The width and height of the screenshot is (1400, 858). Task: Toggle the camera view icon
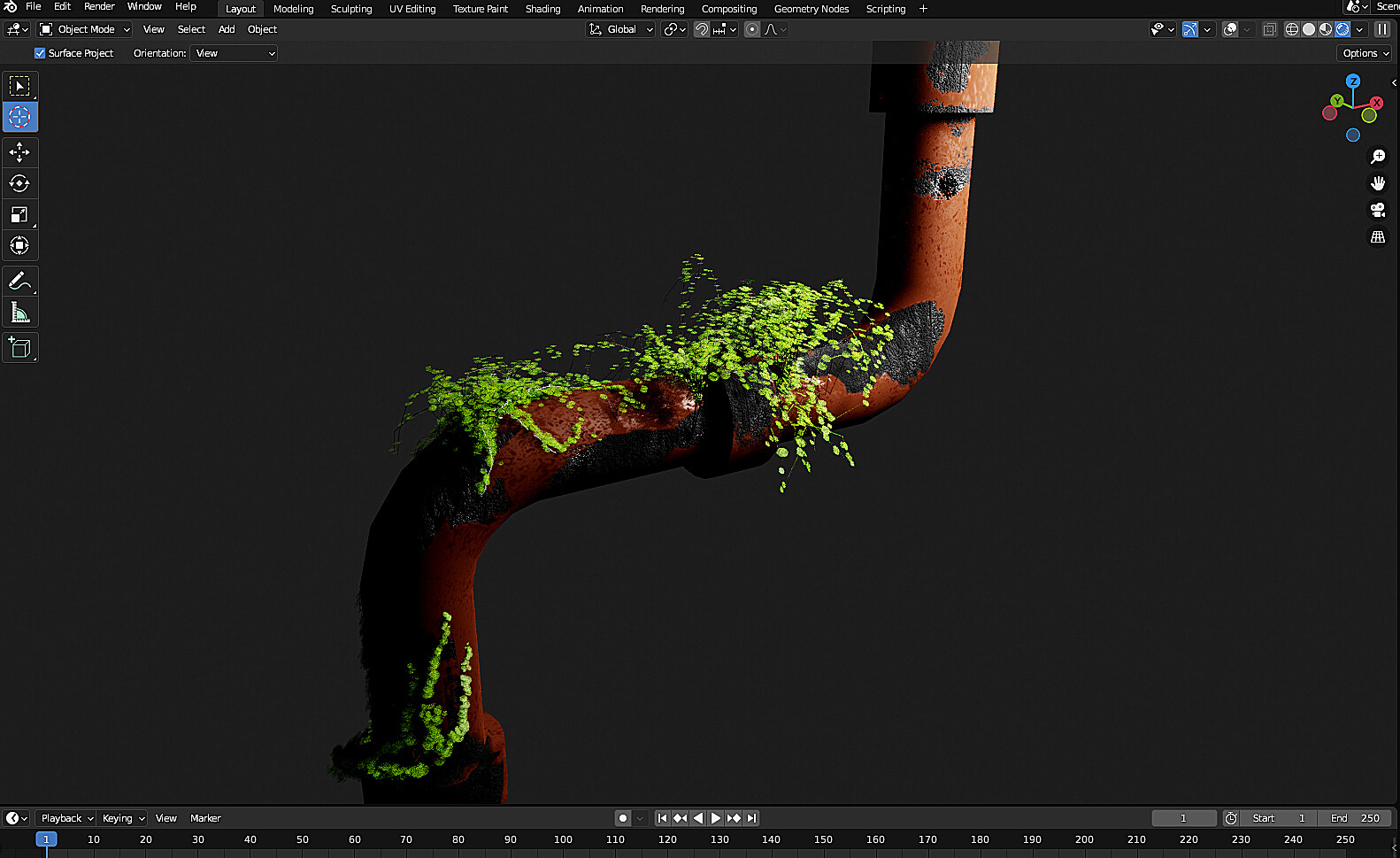click(x=1378, y=210)
